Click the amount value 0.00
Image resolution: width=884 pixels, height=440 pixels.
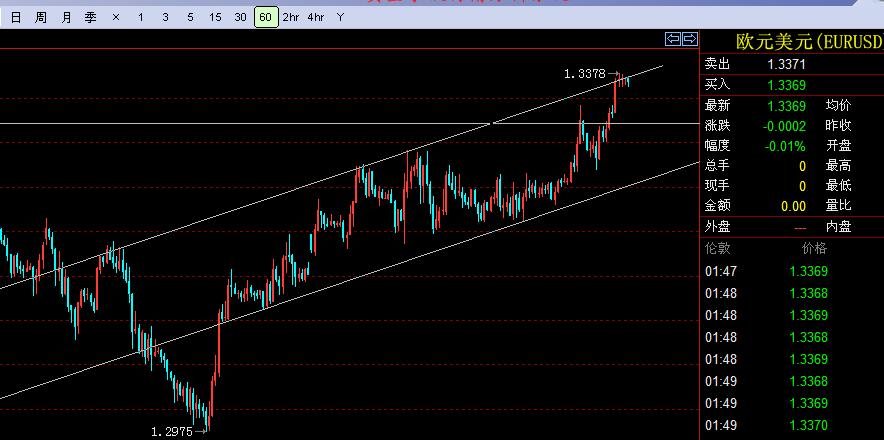click(793, 206)
